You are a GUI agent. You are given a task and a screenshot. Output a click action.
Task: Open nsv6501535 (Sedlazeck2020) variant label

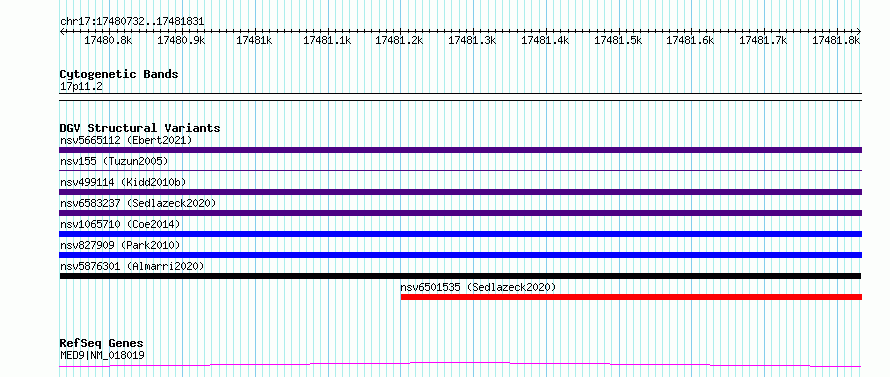(478, 287)
